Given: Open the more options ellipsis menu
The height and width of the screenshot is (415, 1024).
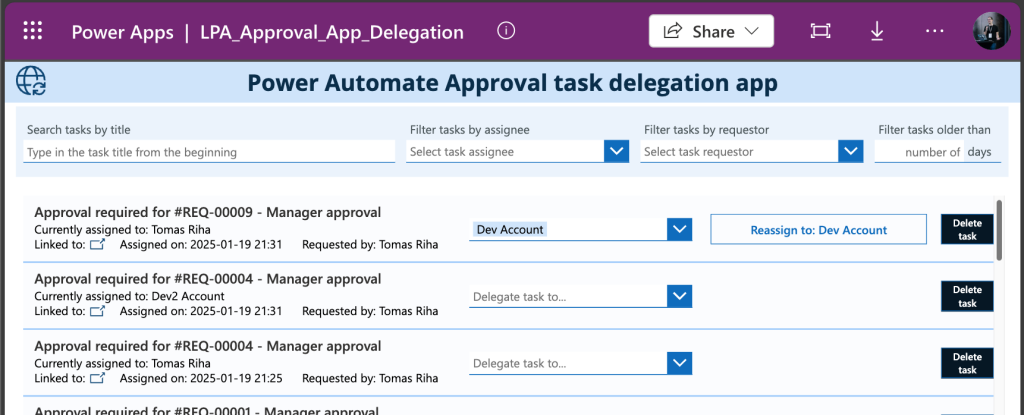Looking at the screenshot, I should click(935, 31).
